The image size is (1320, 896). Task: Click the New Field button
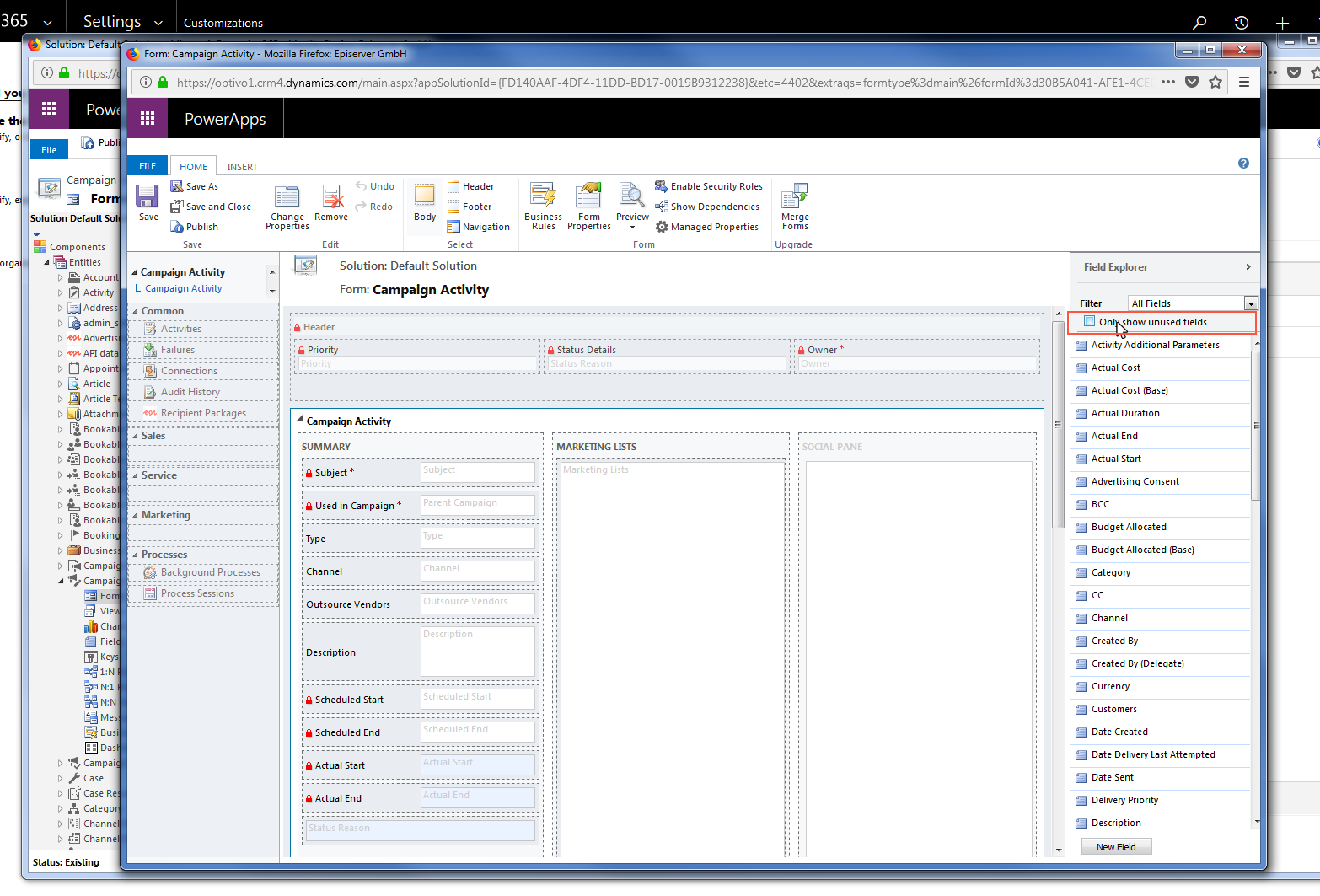pyautogui.click(x=1116, y=847)
